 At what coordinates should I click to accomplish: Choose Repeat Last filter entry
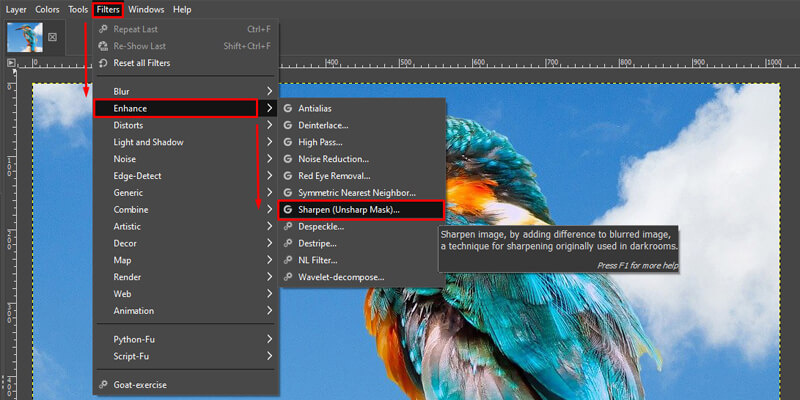point(186,30)
